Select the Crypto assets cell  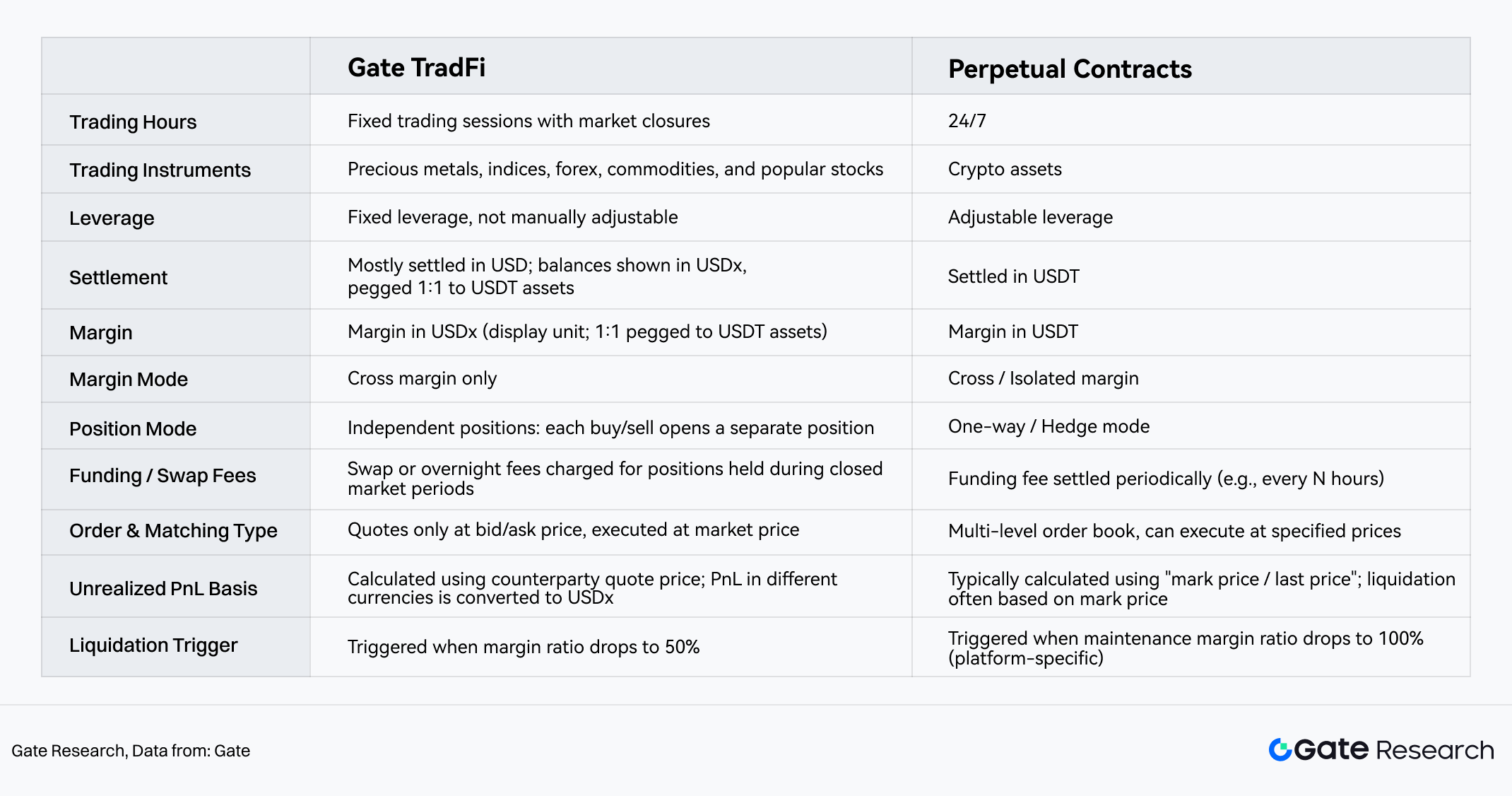(1005, 169)
